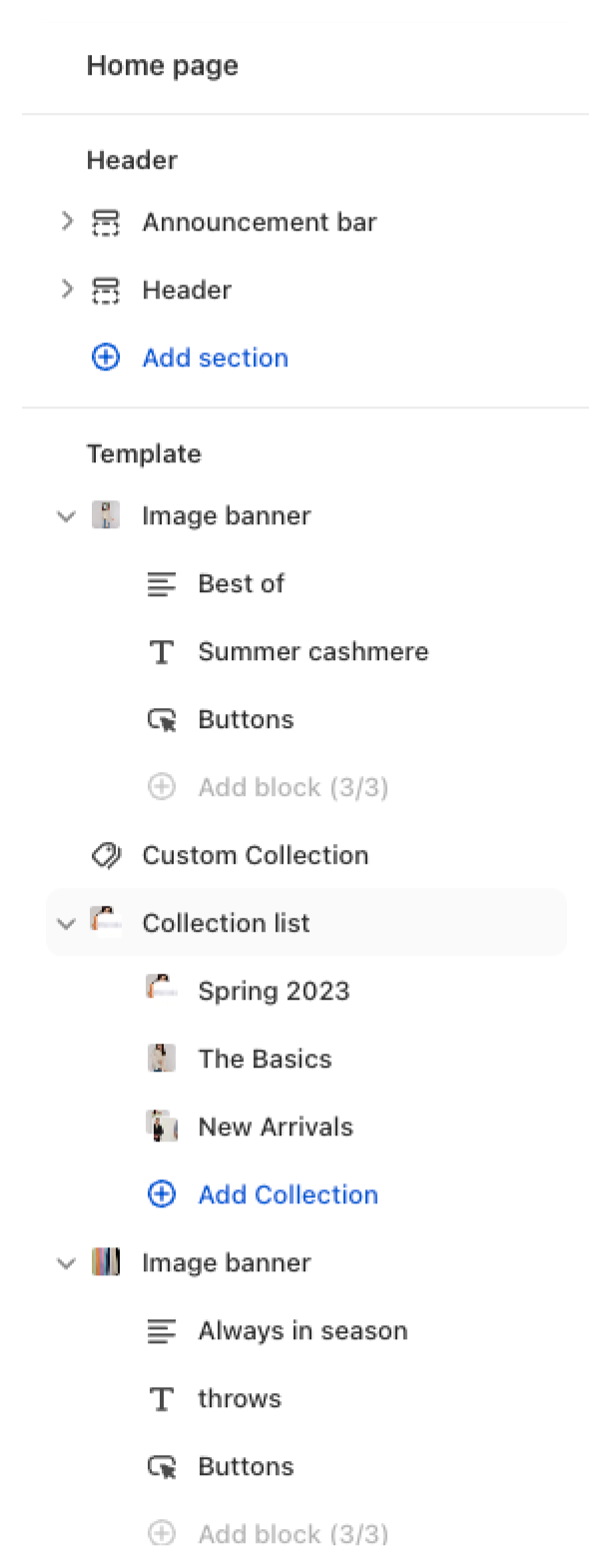
Task: Click the paragraph icon next to Always in season
Action: 162,1331
